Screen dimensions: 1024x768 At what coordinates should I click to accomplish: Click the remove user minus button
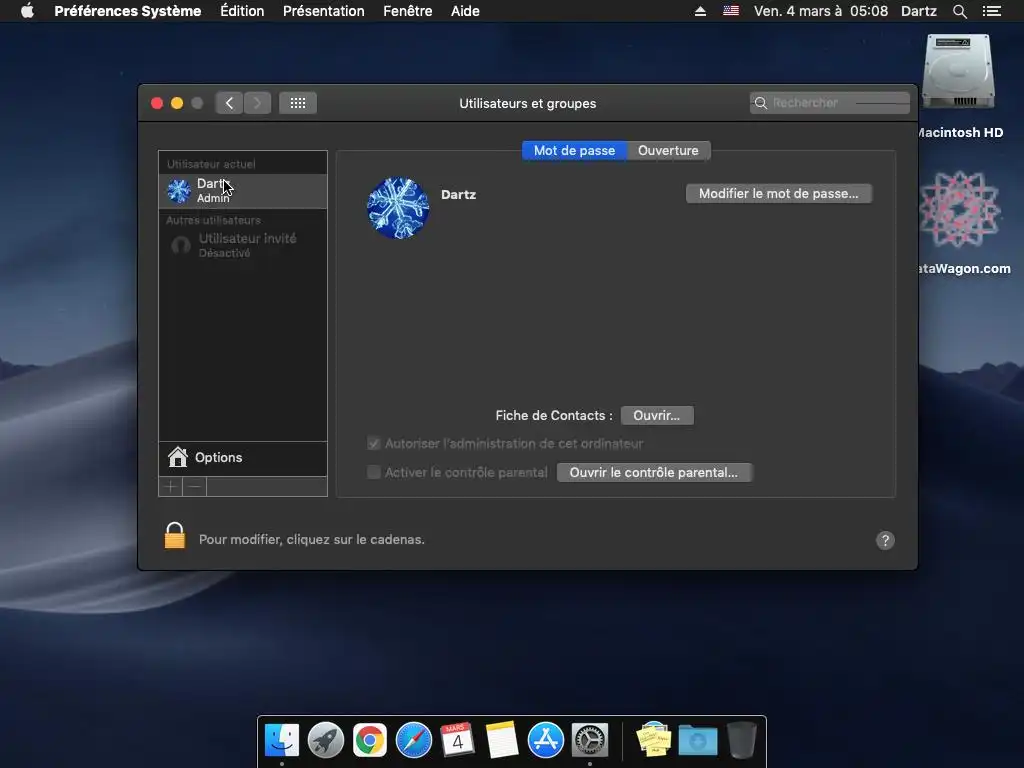(x=195, y=487)
